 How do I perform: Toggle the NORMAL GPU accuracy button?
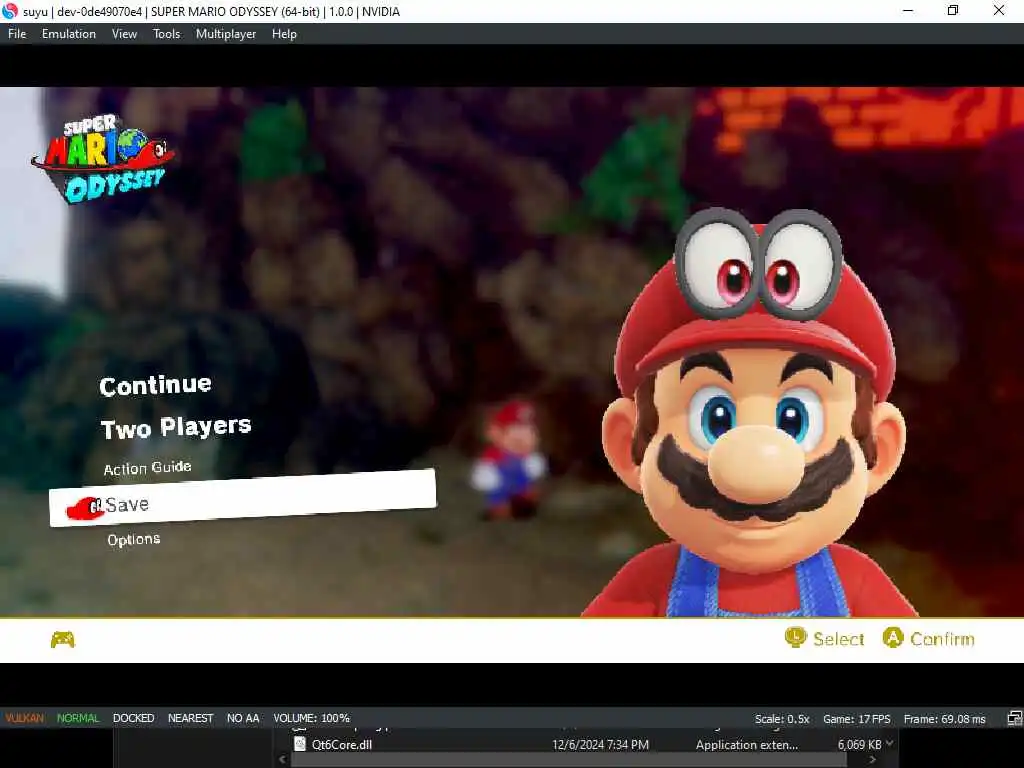pos(78,718)
